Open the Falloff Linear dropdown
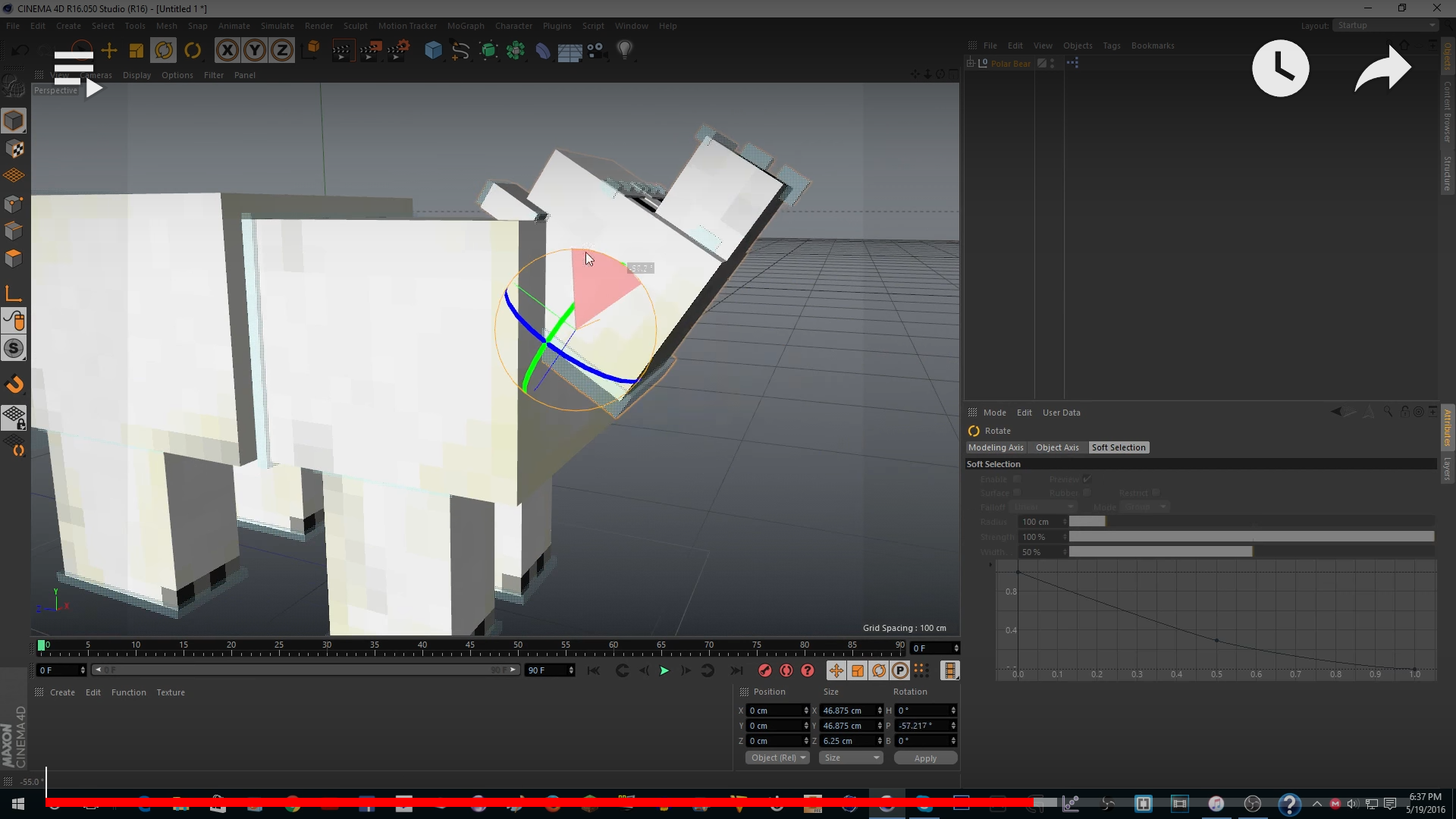 point(1044,507)
